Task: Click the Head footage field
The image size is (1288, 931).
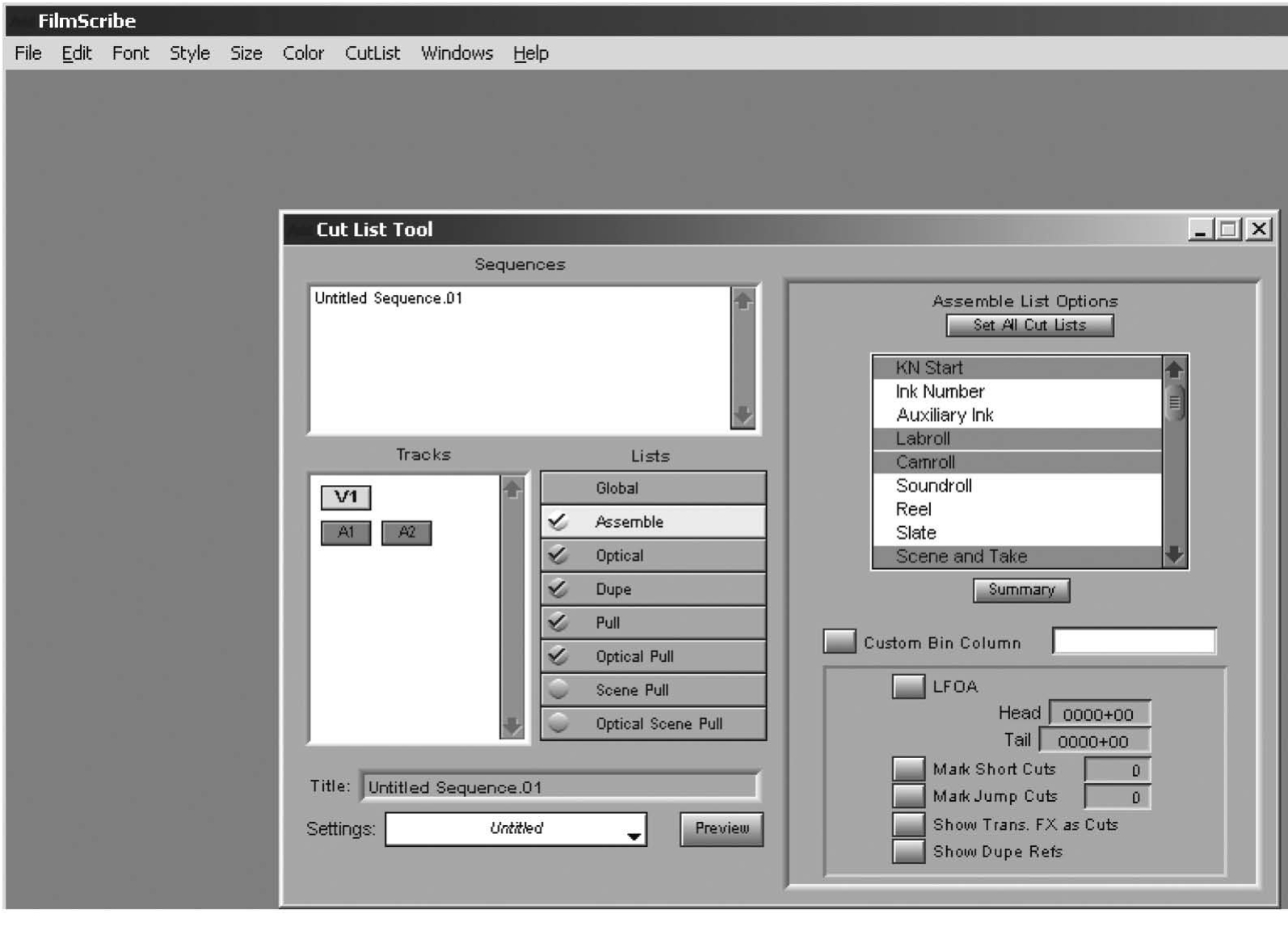Action: coord(1100,714)
